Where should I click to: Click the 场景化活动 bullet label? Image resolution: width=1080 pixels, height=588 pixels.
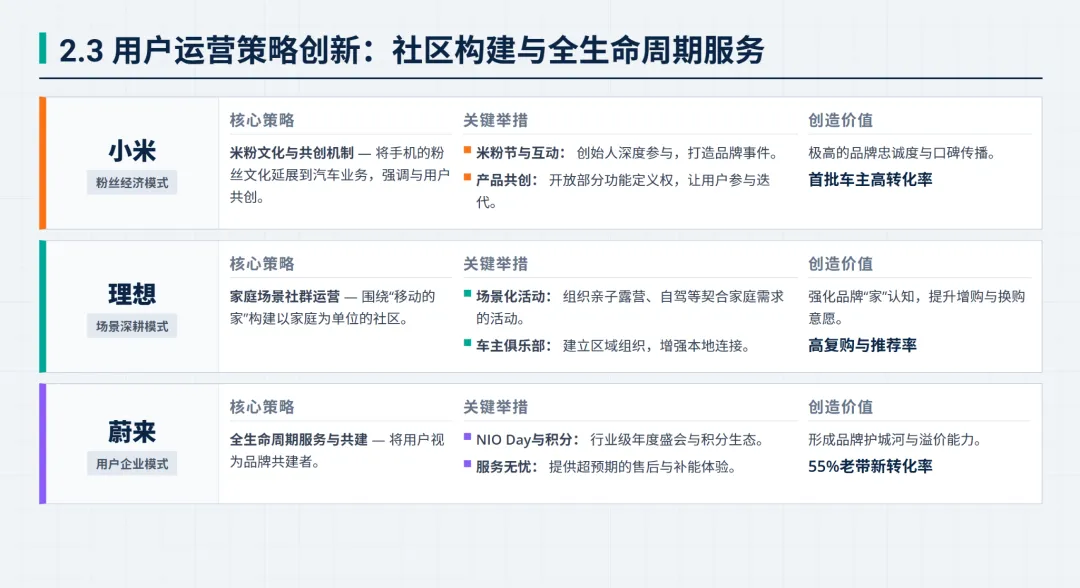[513, 296]
